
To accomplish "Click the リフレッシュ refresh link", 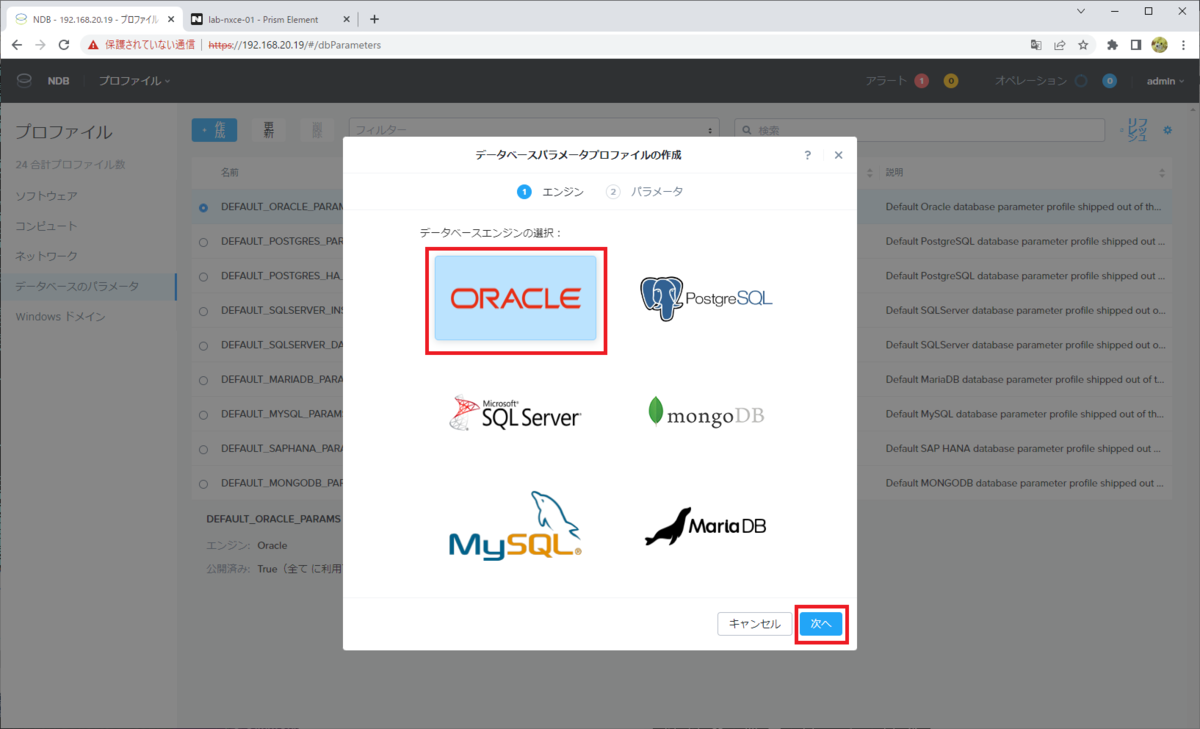I will (1137, 130).
